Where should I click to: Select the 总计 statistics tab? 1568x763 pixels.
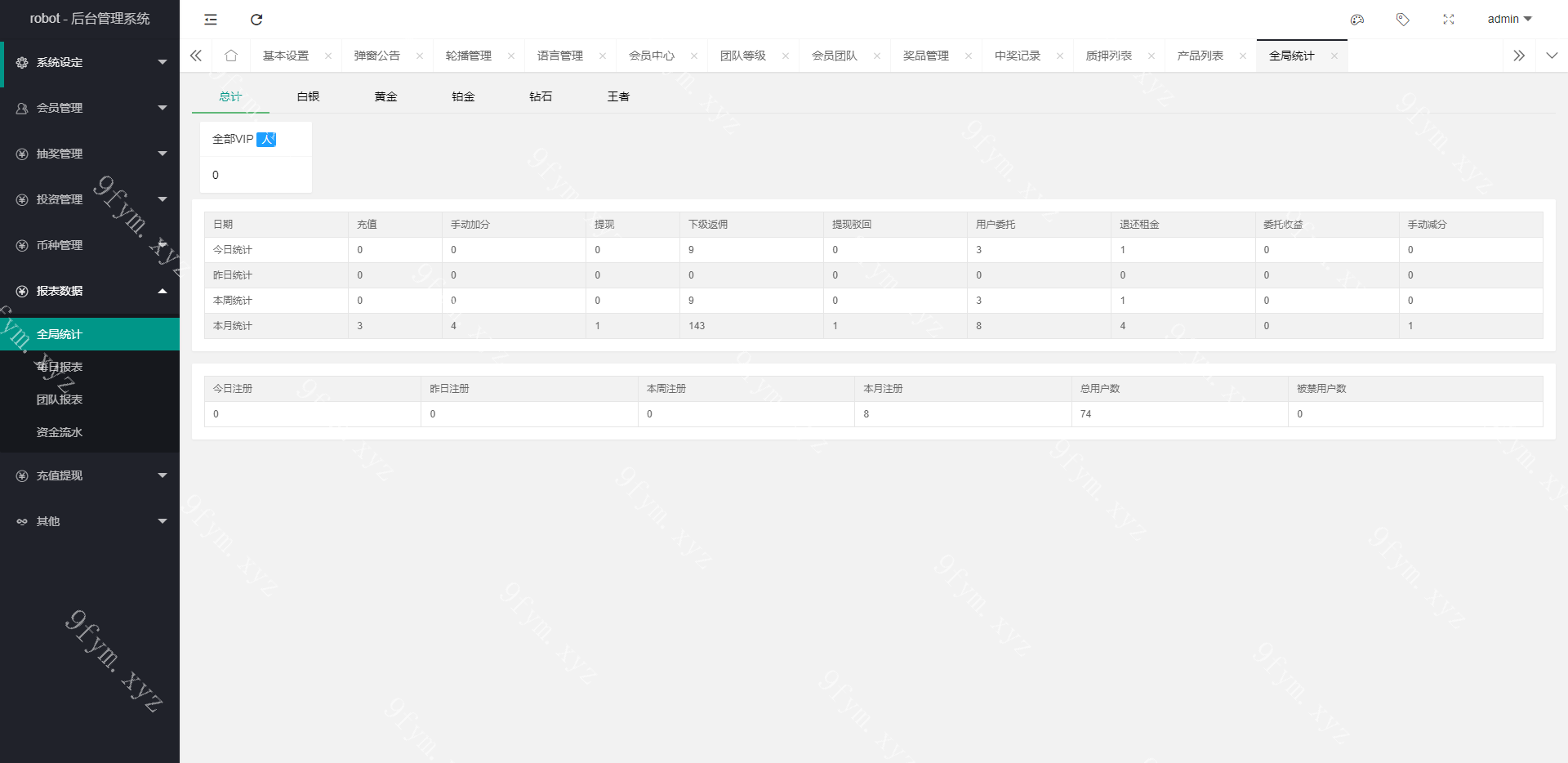point(230,96)
